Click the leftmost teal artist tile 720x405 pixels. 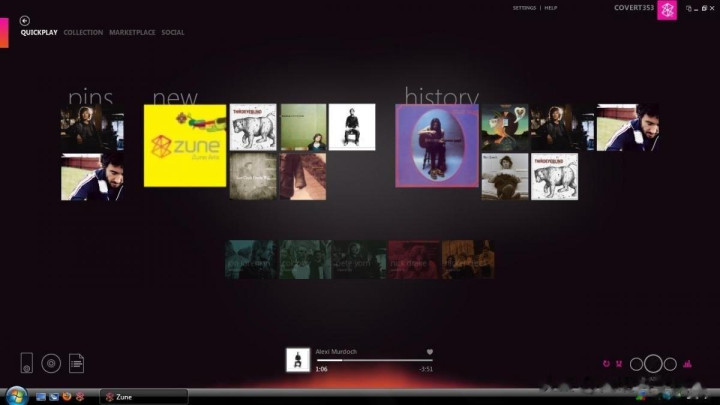(x=251, y=259)
